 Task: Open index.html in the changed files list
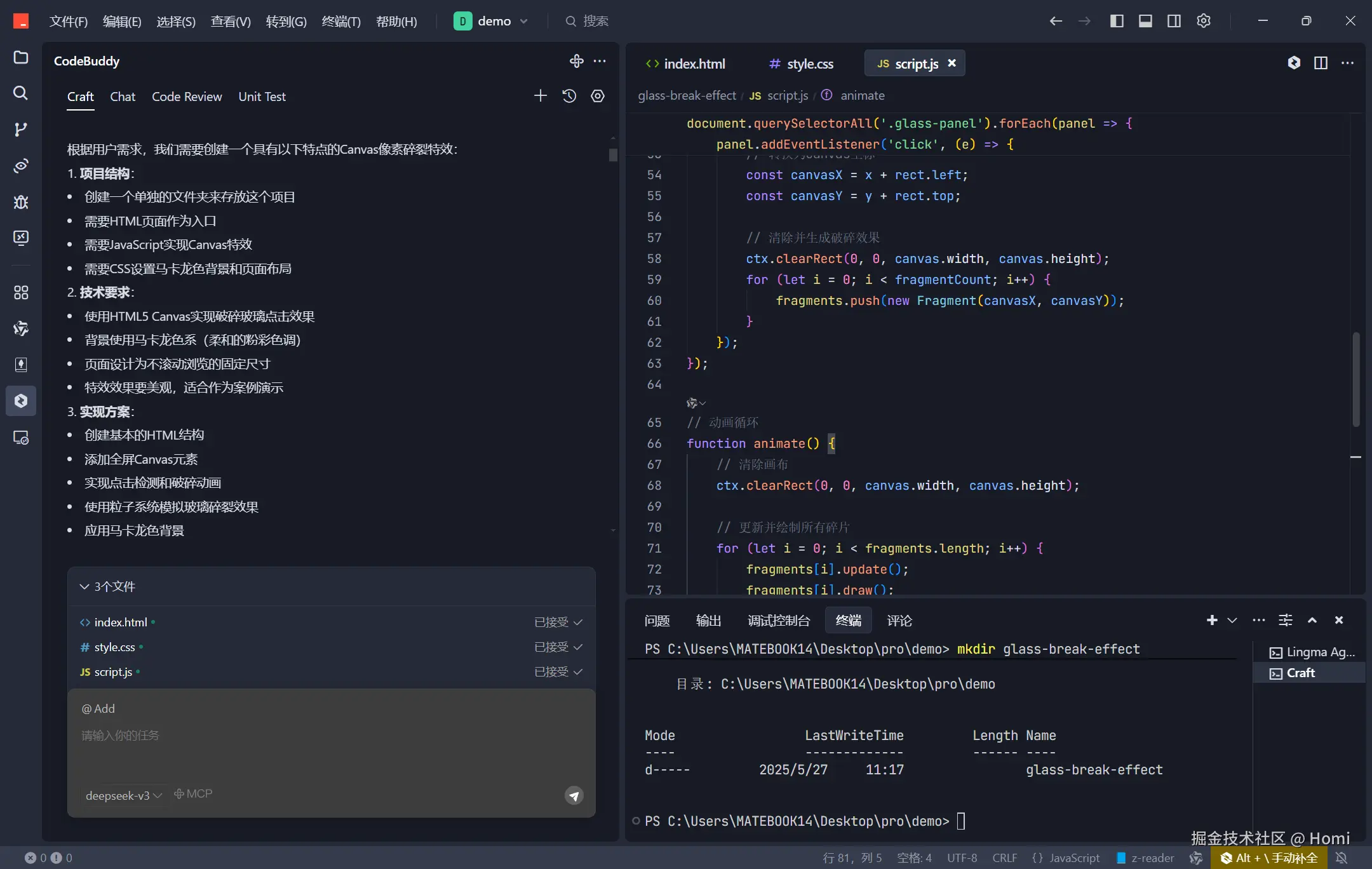point(121,623)
